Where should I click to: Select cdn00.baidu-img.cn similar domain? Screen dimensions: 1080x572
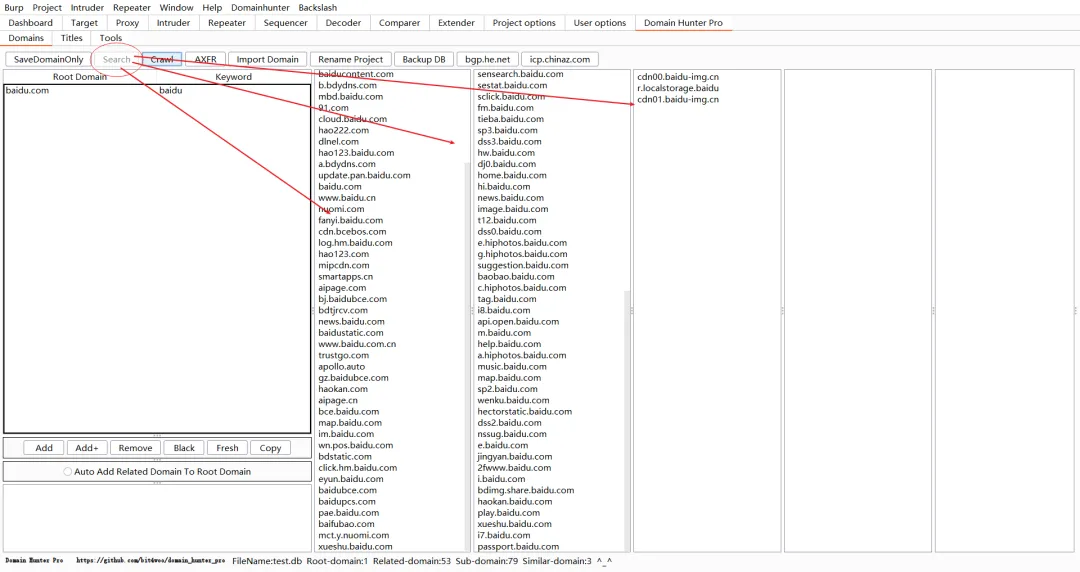[678, 76]
